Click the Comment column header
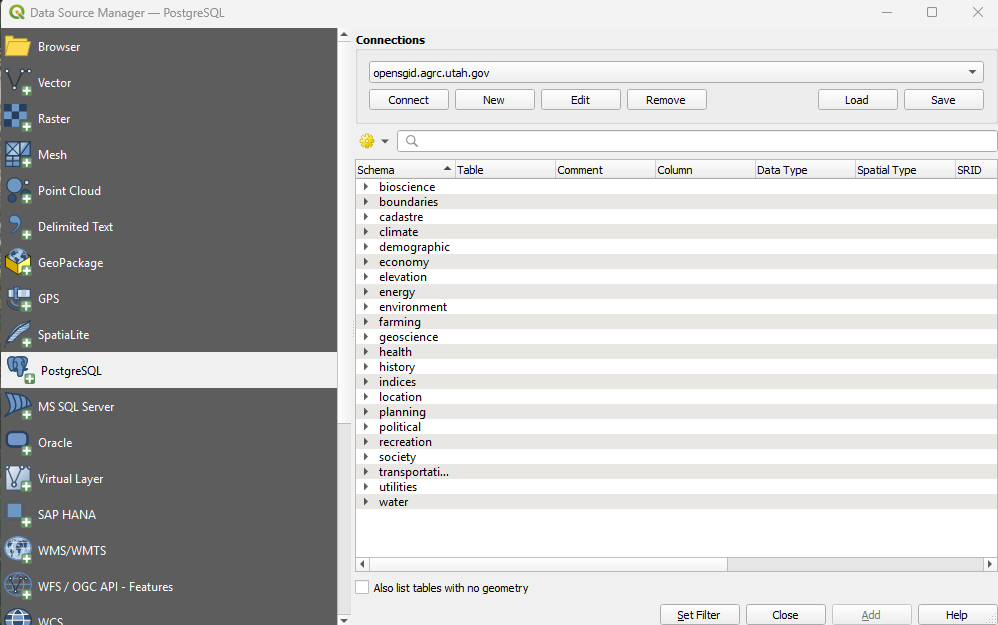998x625 pixels. tap(605, 170)
